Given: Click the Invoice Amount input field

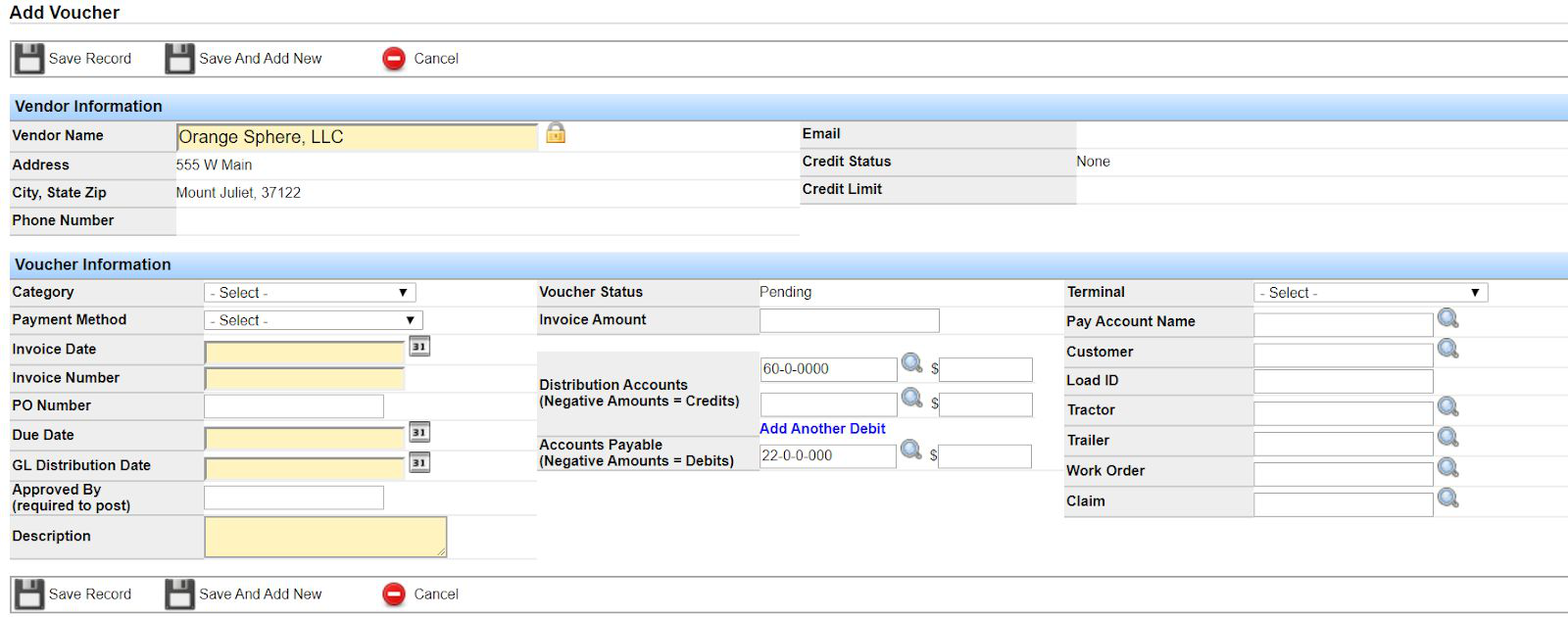Looking at the screenshot, I should coord(850,320).
